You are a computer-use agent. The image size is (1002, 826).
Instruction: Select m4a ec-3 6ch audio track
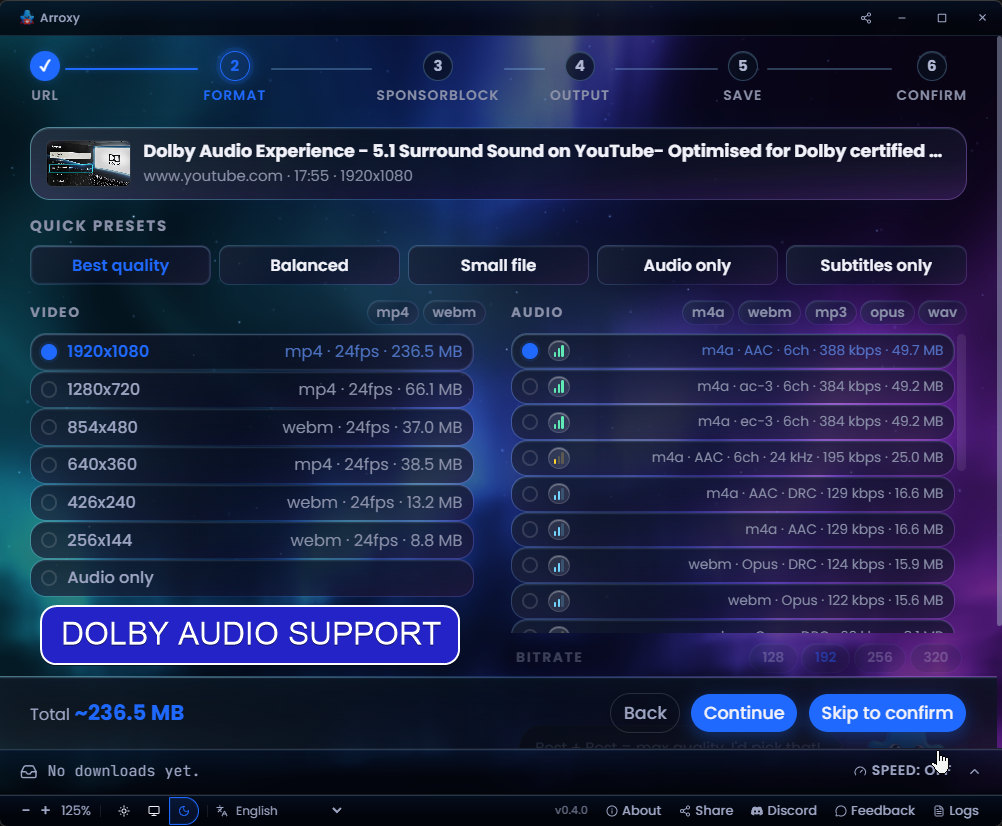coord(732,422)
